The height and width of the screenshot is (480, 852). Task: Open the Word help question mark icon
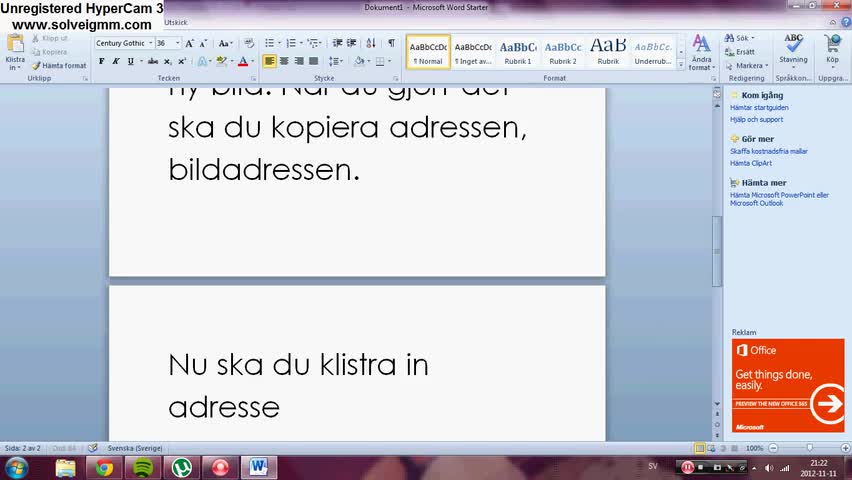point(846,22)
